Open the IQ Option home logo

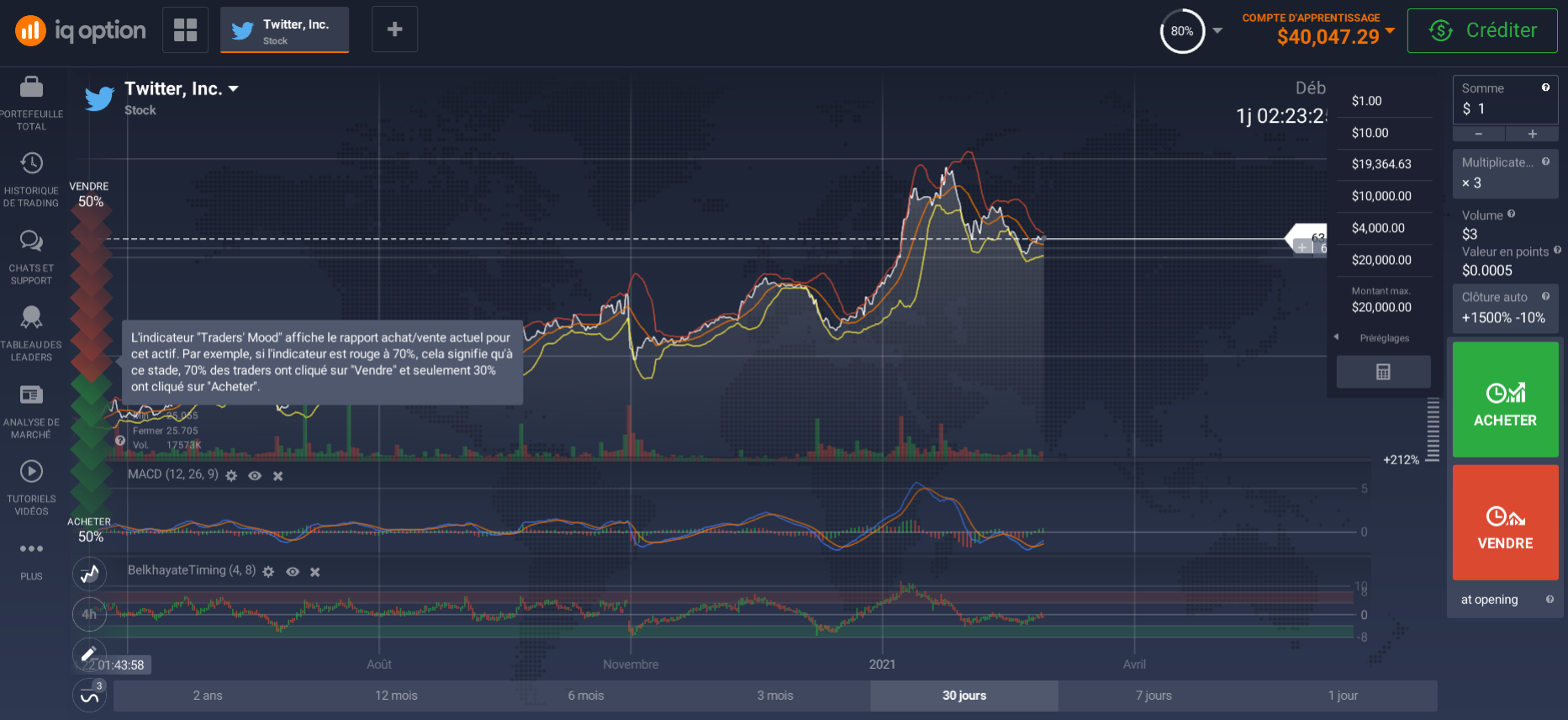81,31
